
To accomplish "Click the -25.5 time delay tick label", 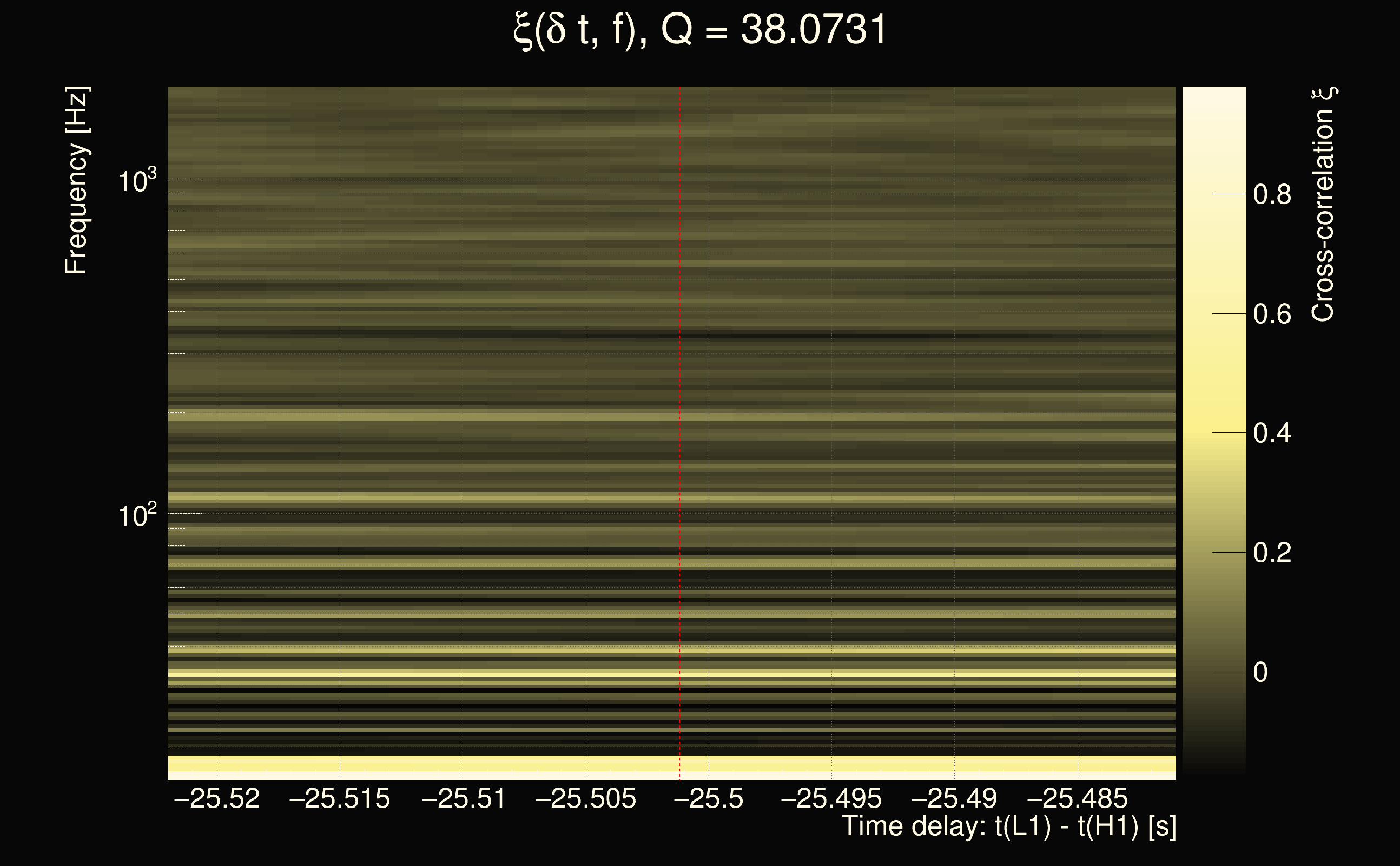I will (709, 798).
